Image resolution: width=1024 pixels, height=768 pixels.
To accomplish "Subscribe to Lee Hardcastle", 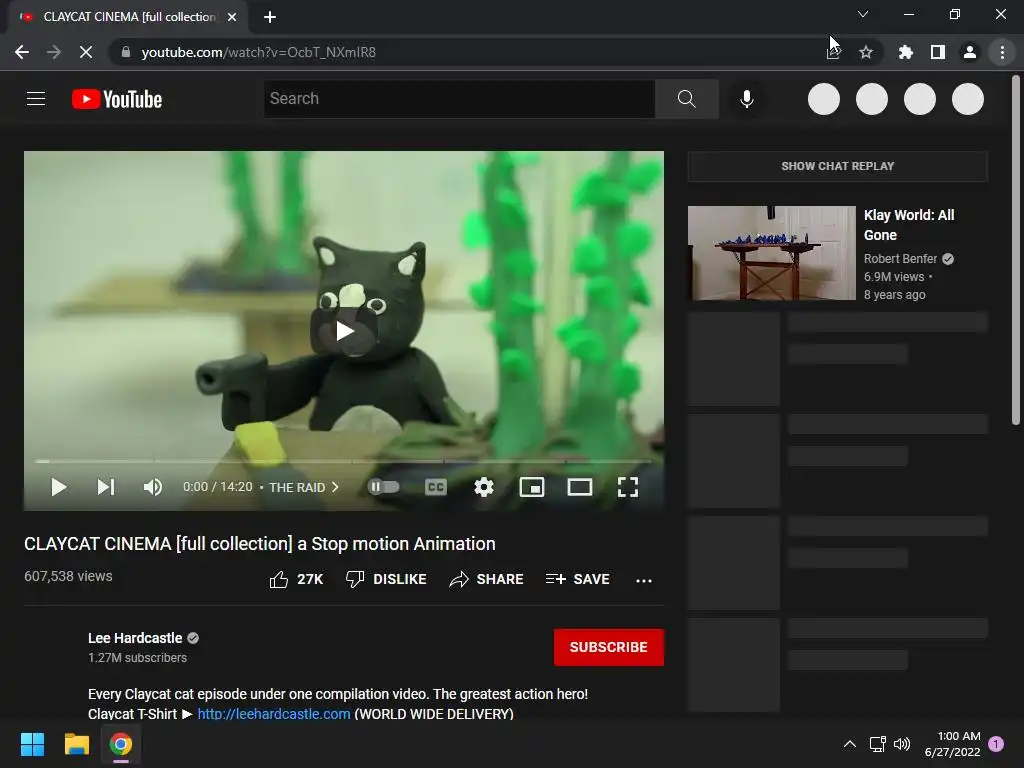I will 609,647.
